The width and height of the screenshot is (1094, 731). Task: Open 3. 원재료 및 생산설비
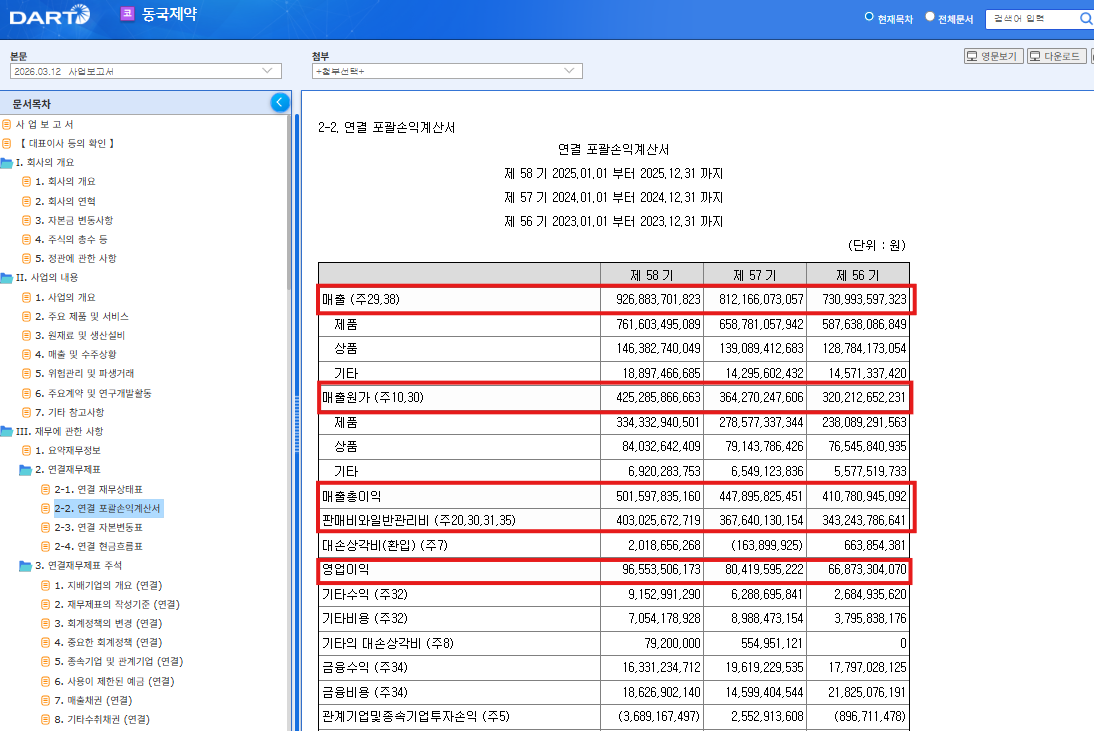coord(80,336)
